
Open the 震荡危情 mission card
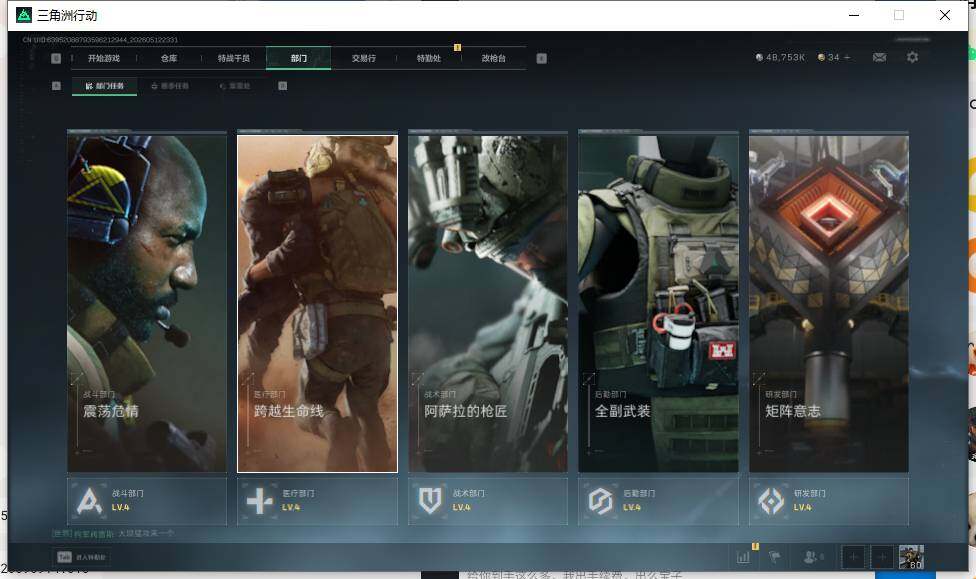click(x=147, y=304)
